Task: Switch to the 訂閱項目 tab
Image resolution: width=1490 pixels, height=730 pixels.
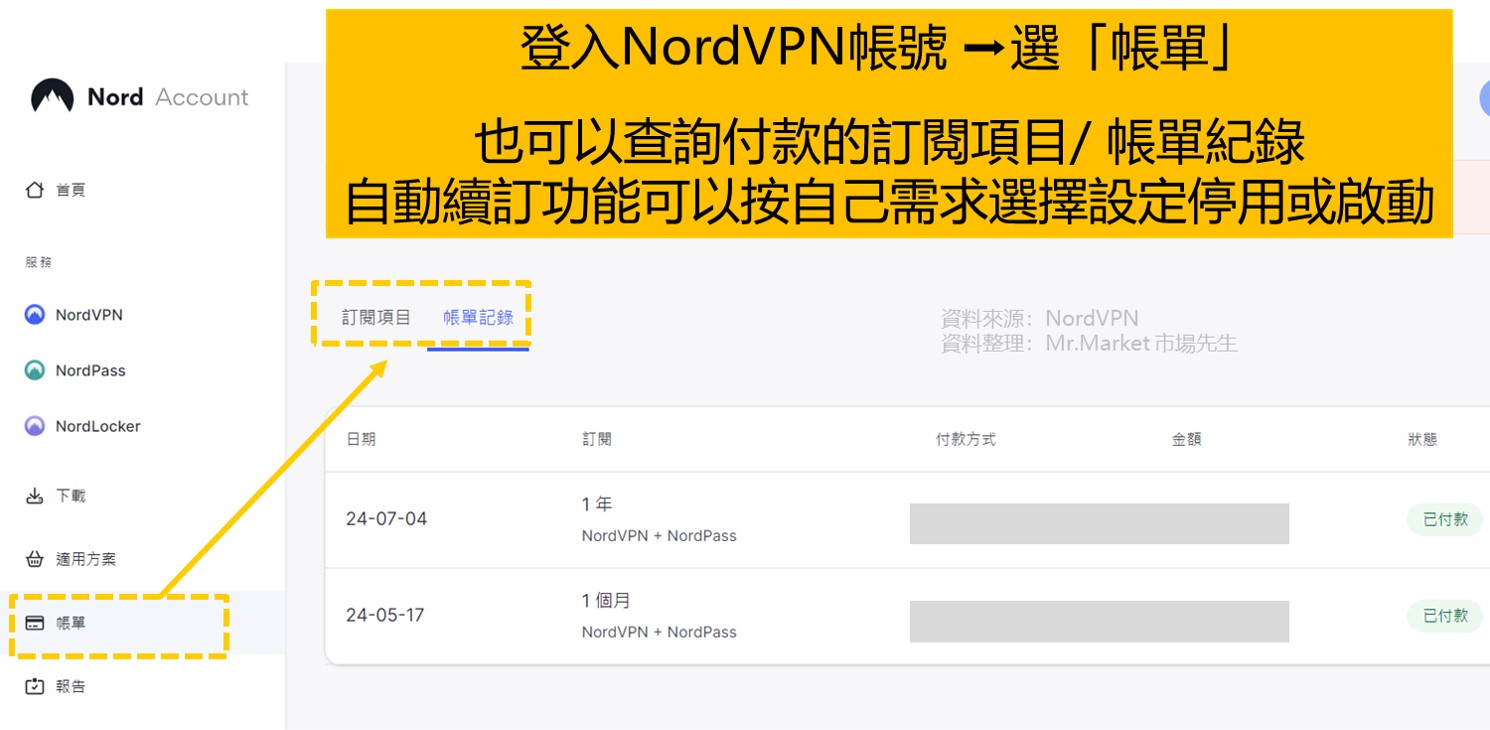Action: click(x=376, y=317)
